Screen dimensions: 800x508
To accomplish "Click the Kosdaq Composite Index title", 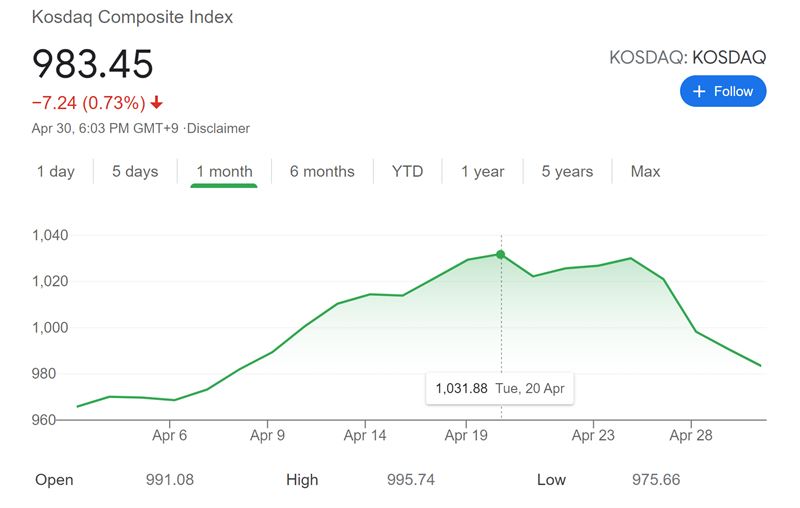I will [x=132, y=18].
